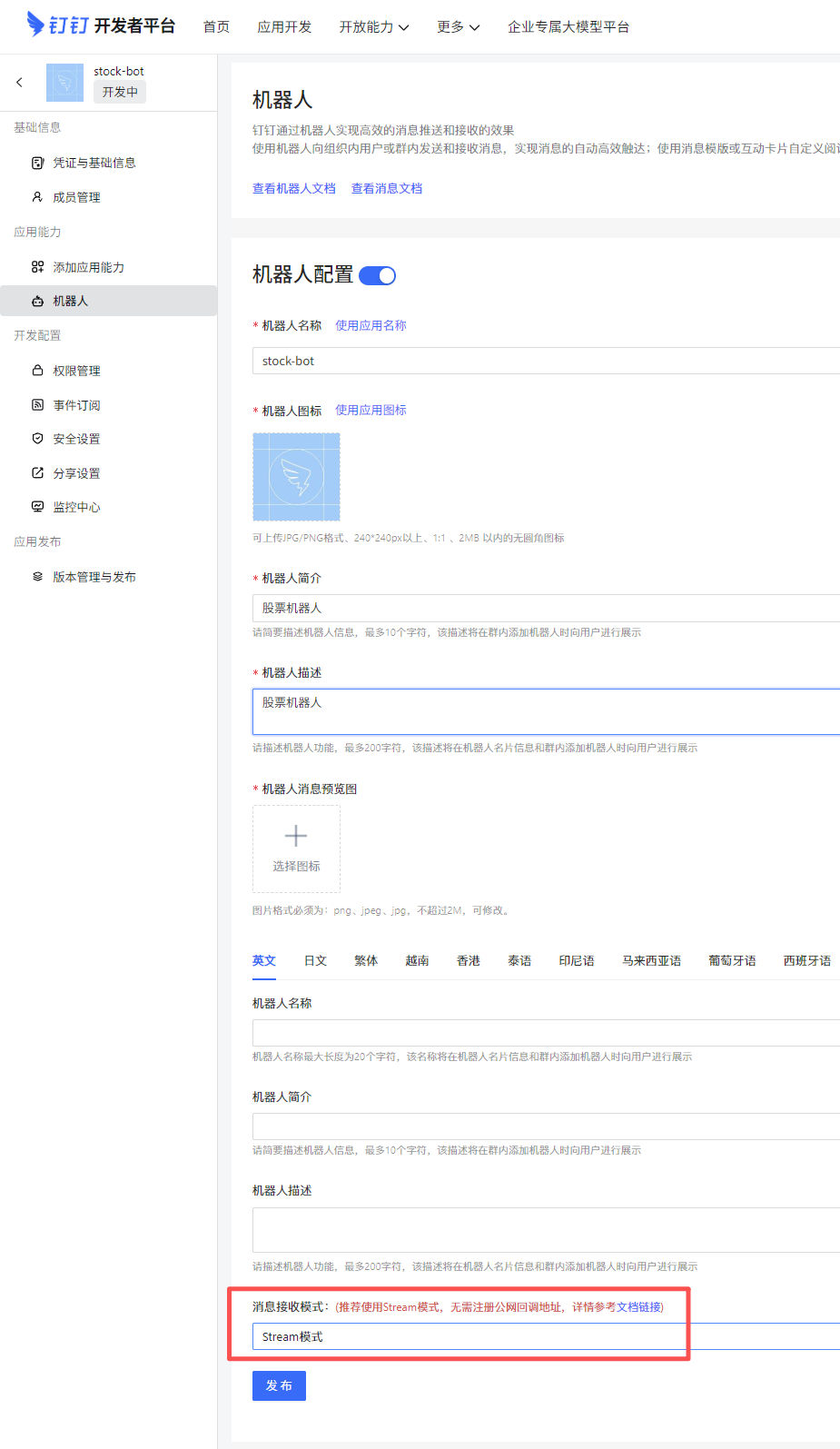Open the 查看消息文档 link
The image size is (840, 1449).
pos(387,189)
